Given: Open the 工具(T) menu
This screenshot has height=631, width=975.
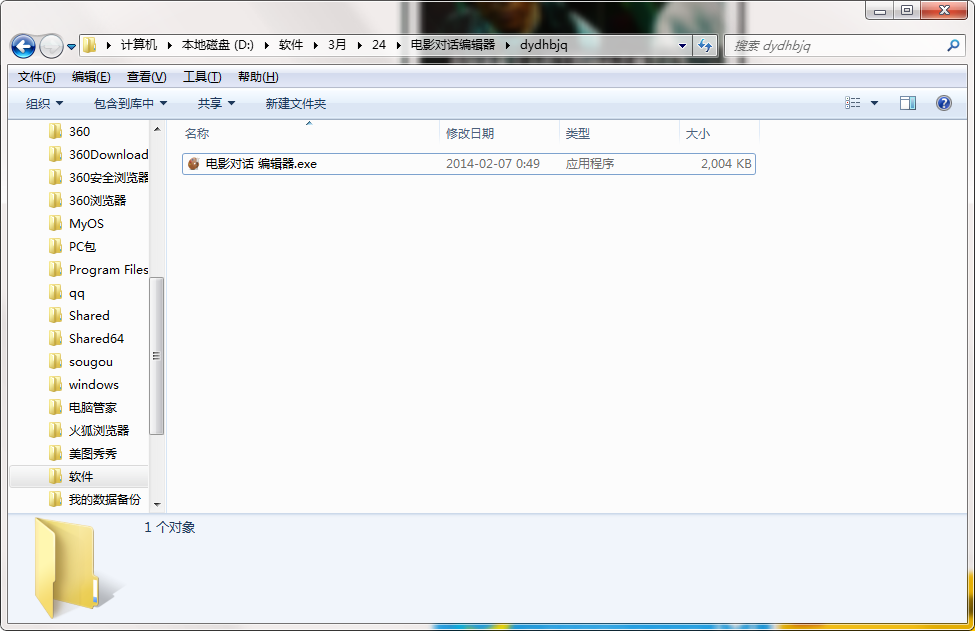Looking at the screenshot, I should pos(201,76).
